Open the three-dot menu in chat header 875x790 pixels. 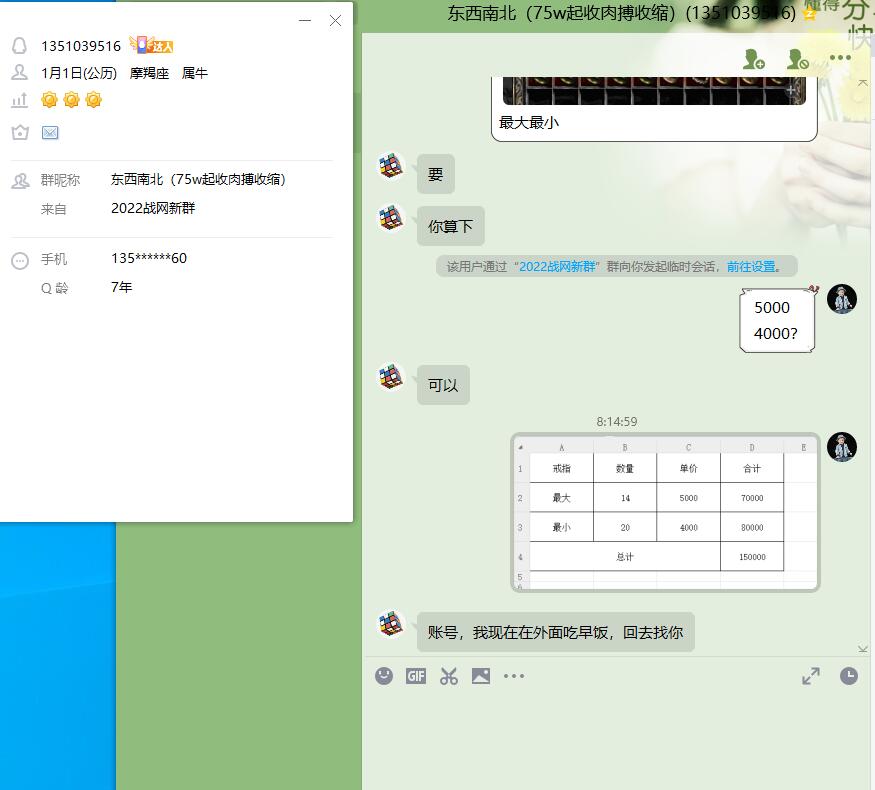click(840, 58)
